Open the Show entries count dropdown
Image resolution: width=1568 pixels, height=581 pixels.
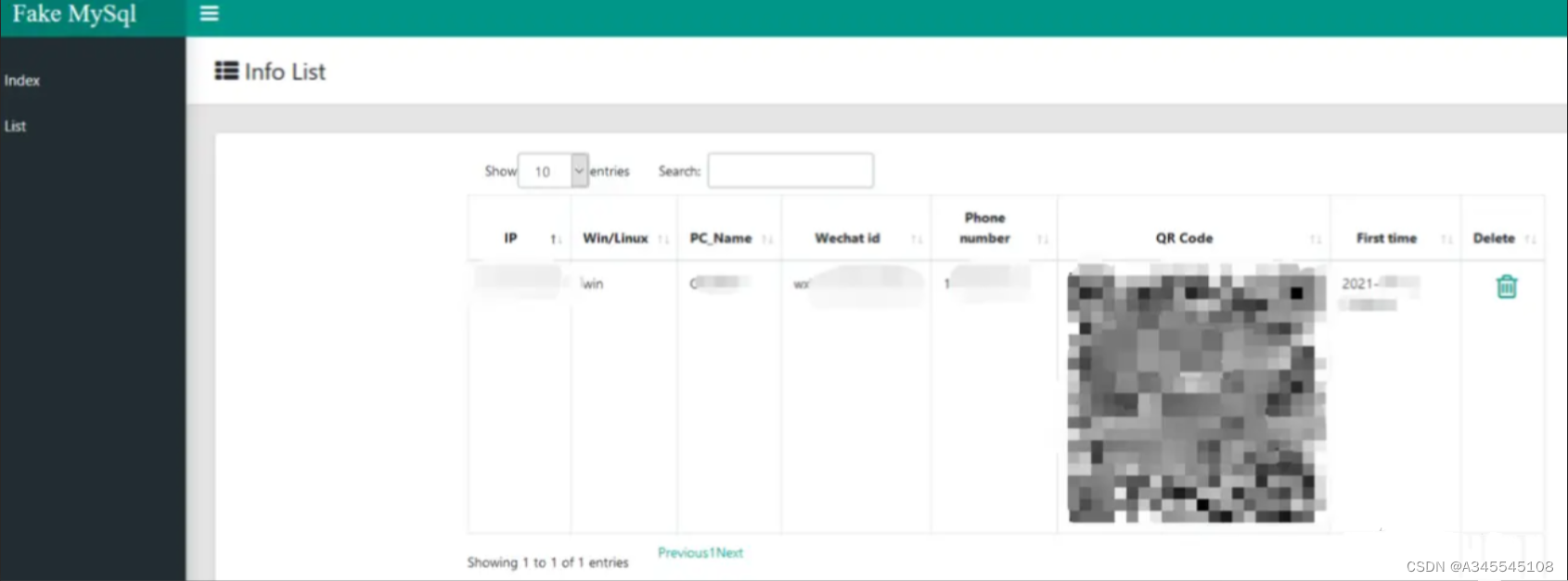(x=553, y=171)
